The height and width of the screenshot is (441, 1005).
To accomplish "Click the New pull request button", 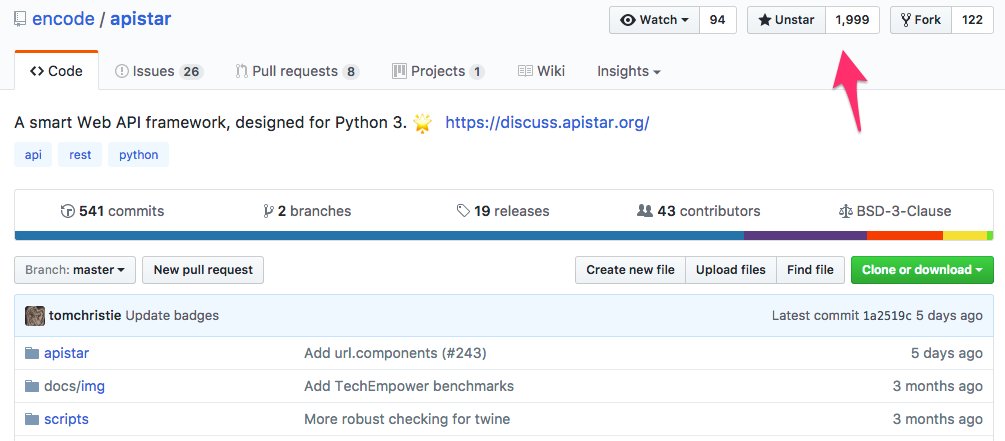I will tap(203, 270).
